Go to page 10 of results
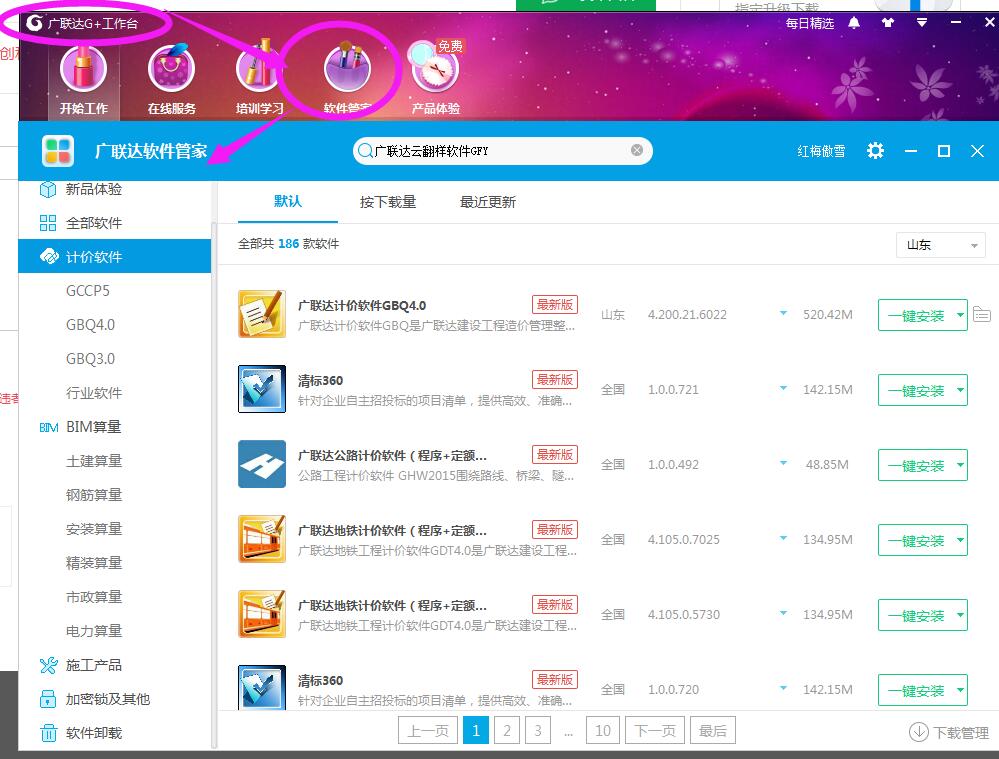The image size is (999, 759). [x=603, y=730]
